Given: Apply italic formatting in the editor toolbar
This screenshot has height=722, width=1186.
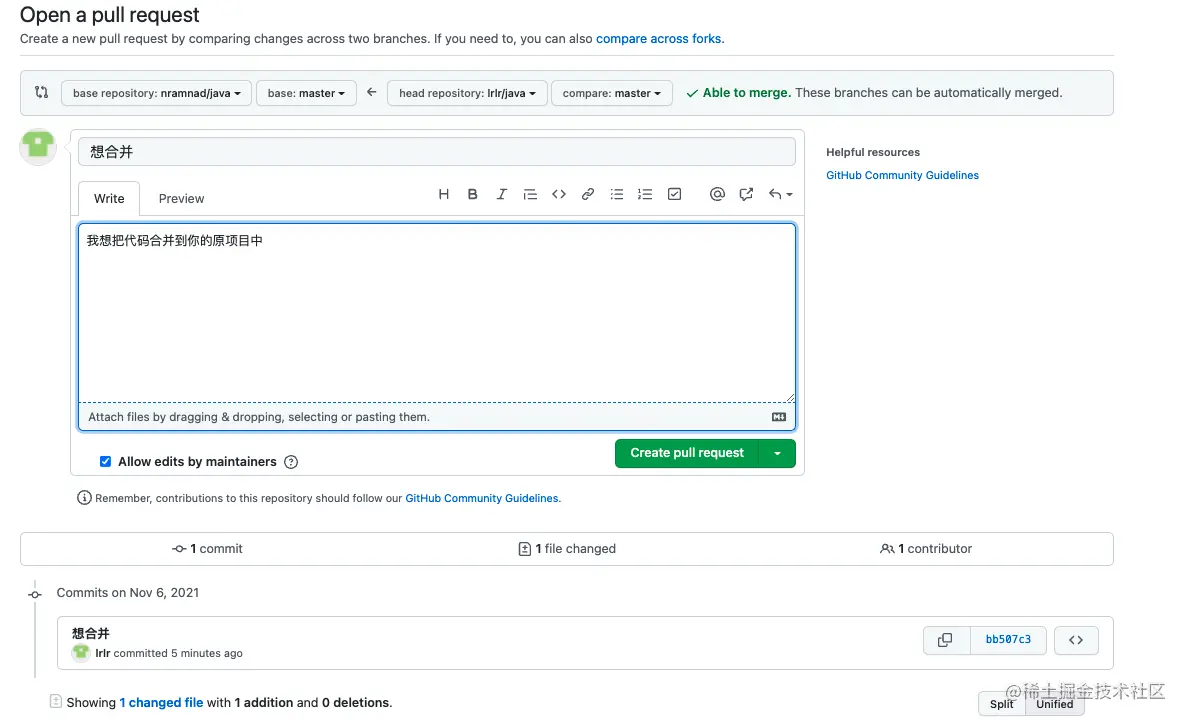Looking at the screenshot, I should [501, 194].
